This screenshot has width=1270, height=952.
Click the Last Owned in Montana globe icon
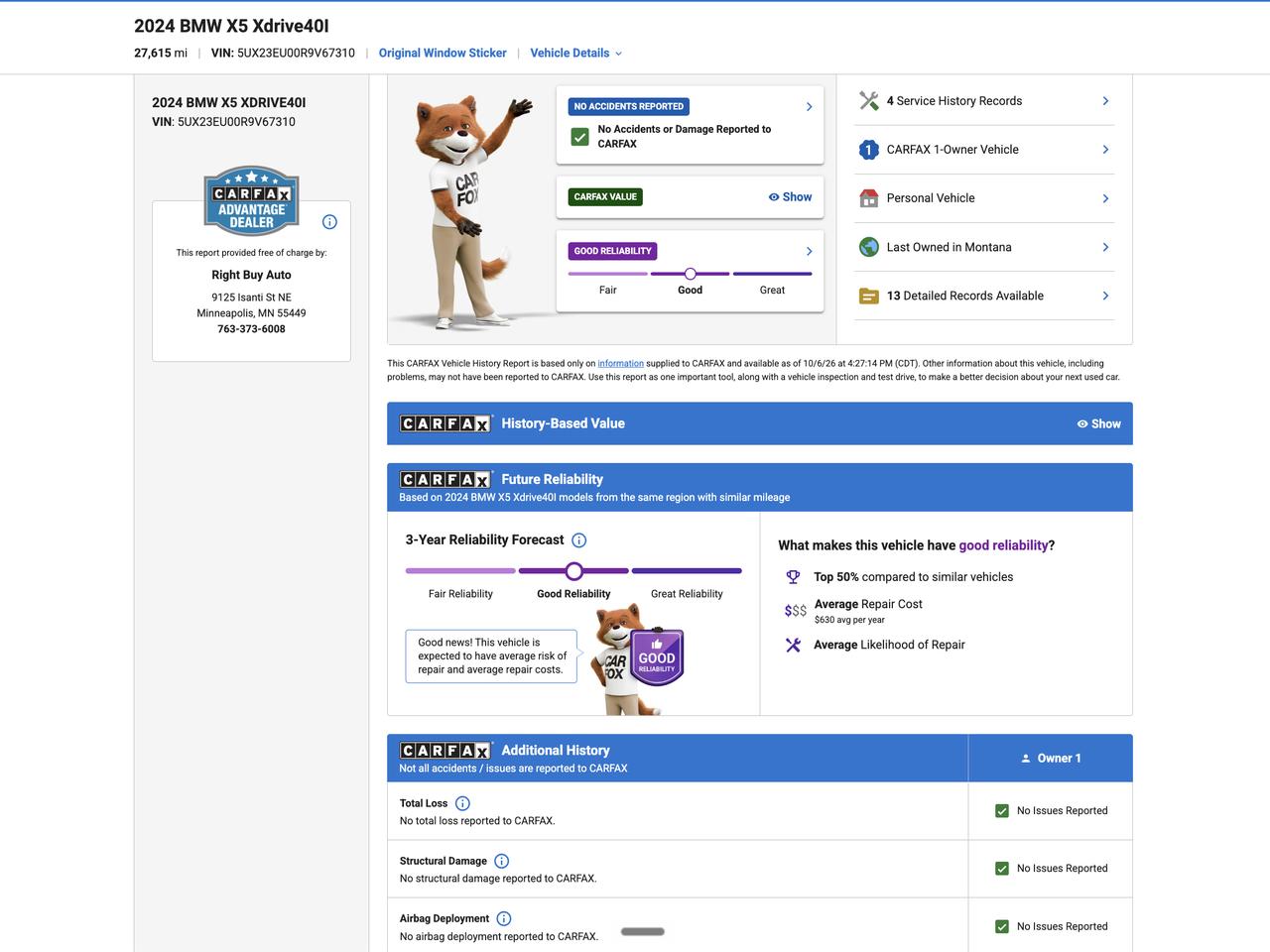click(869, 247)
